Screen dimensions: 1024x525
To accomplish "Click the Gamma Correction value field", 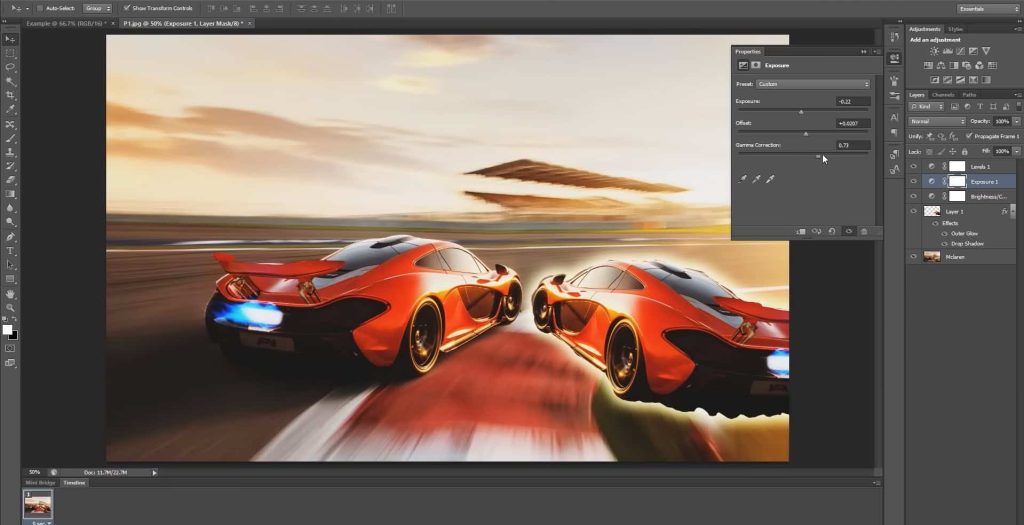I will pos(853,145).
